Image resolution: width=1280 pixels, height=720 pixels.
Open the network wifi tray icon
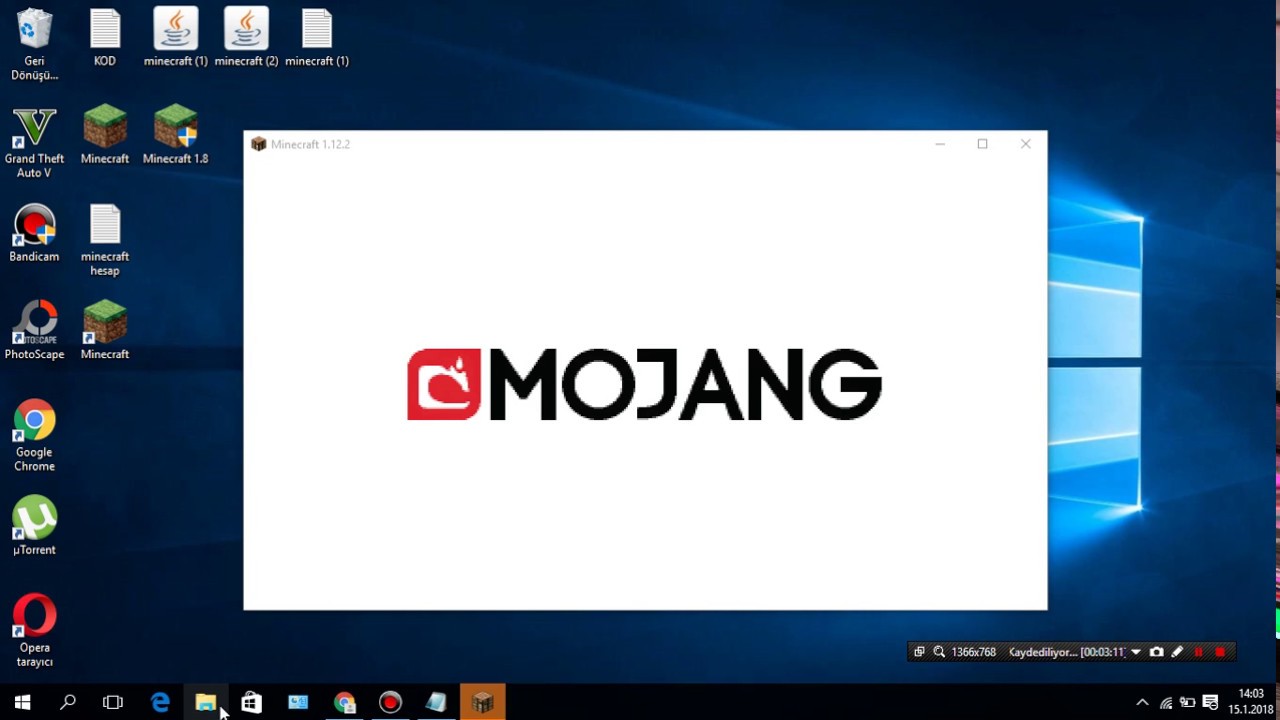coord(1166,702)
